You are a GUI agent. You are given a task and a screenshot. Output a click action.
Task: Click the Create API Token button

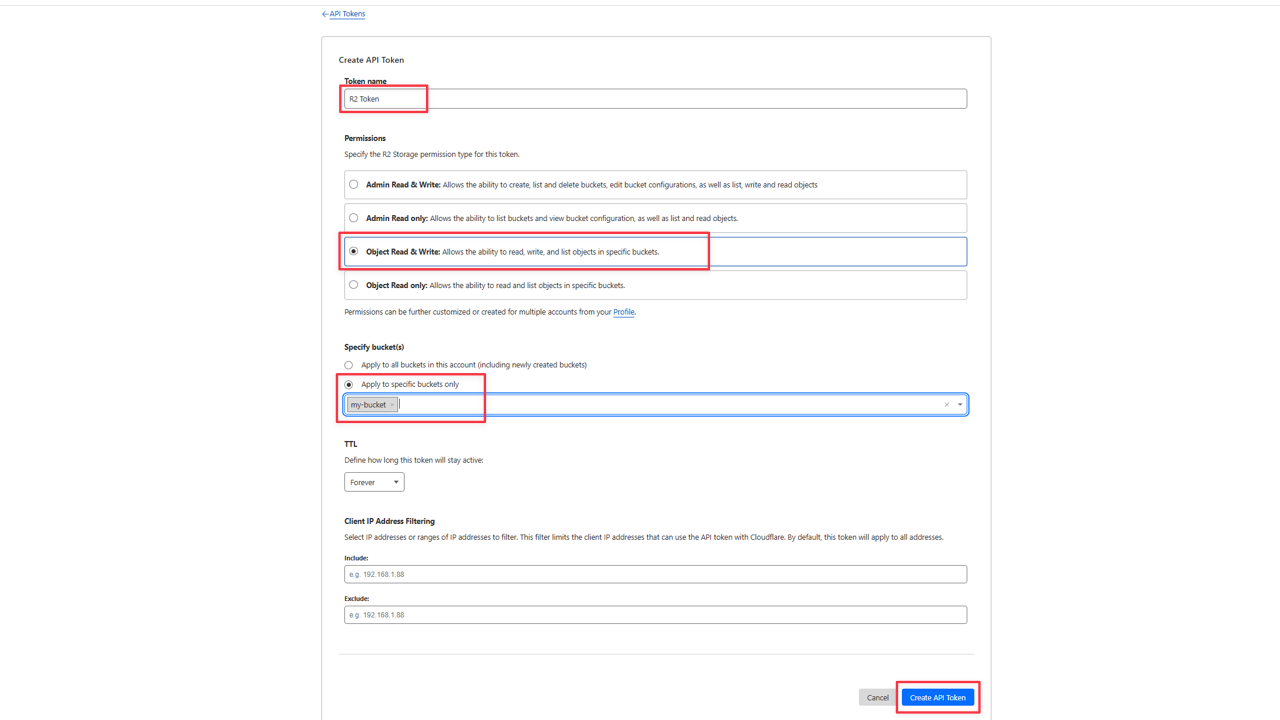[x=937, y=697]
